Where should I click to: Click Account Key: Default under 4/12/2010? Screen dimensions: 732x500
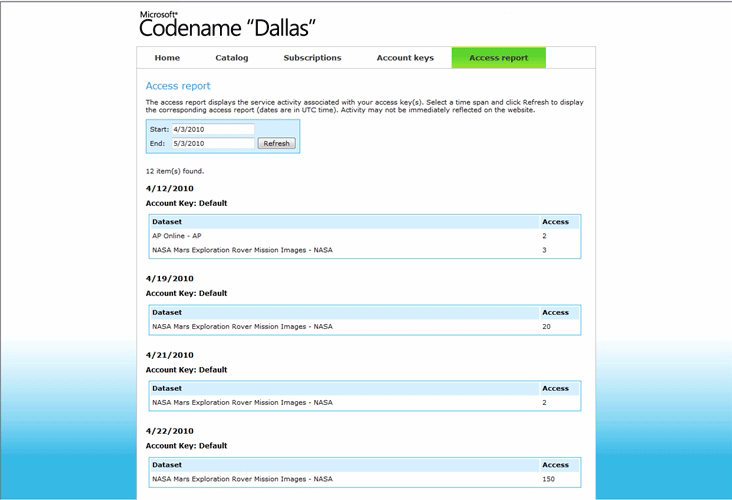pyautogui.click(x=186, y=203)
